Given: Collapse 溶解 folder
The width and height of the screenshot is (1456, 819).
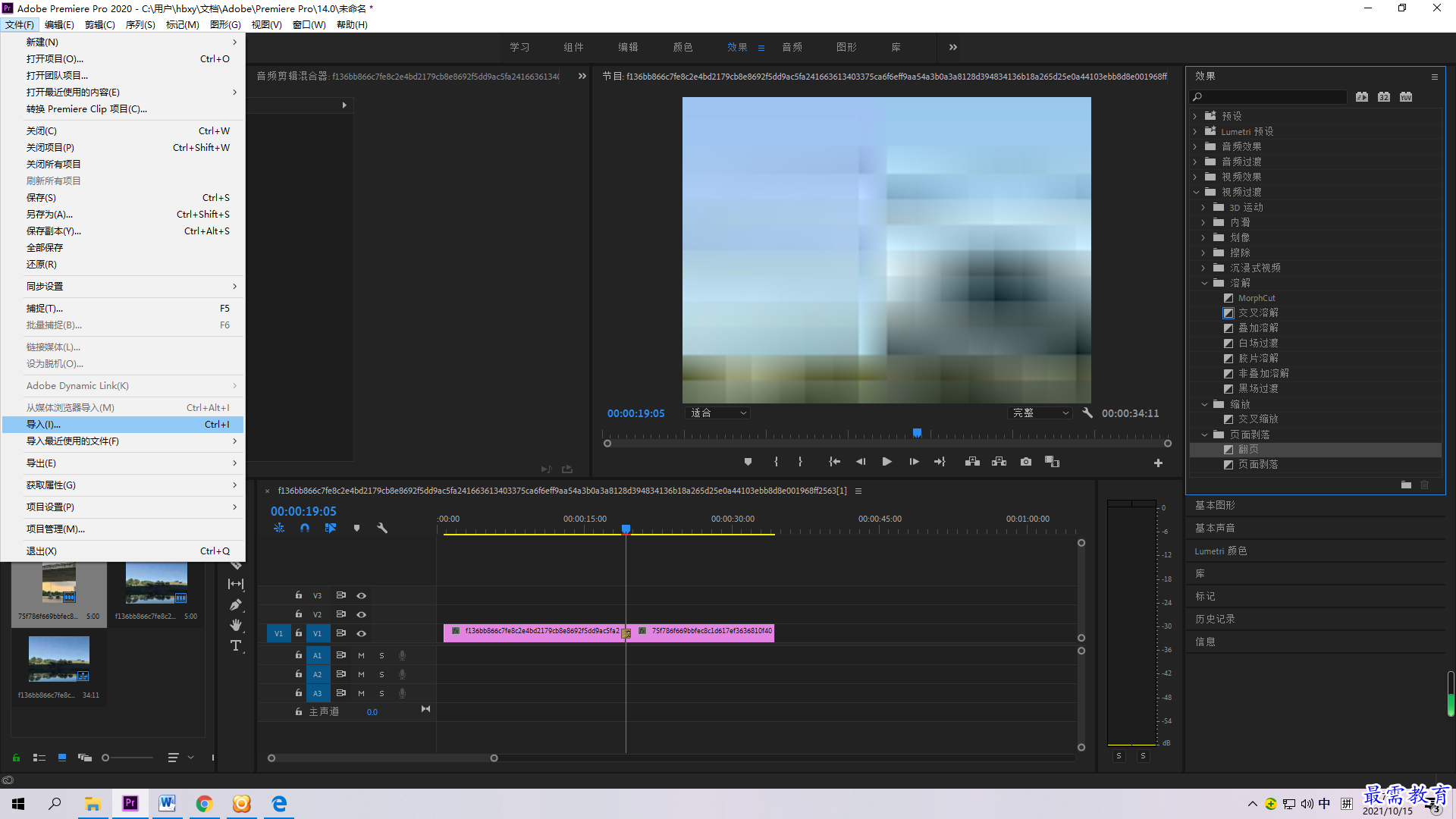Looking at the screenshot, I should (1204, 283).
